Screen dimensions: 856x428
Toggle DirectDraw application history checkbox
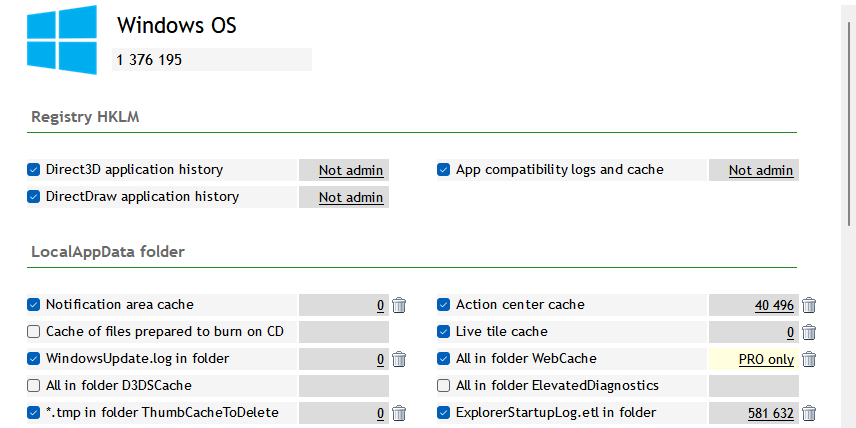point(34,197)
